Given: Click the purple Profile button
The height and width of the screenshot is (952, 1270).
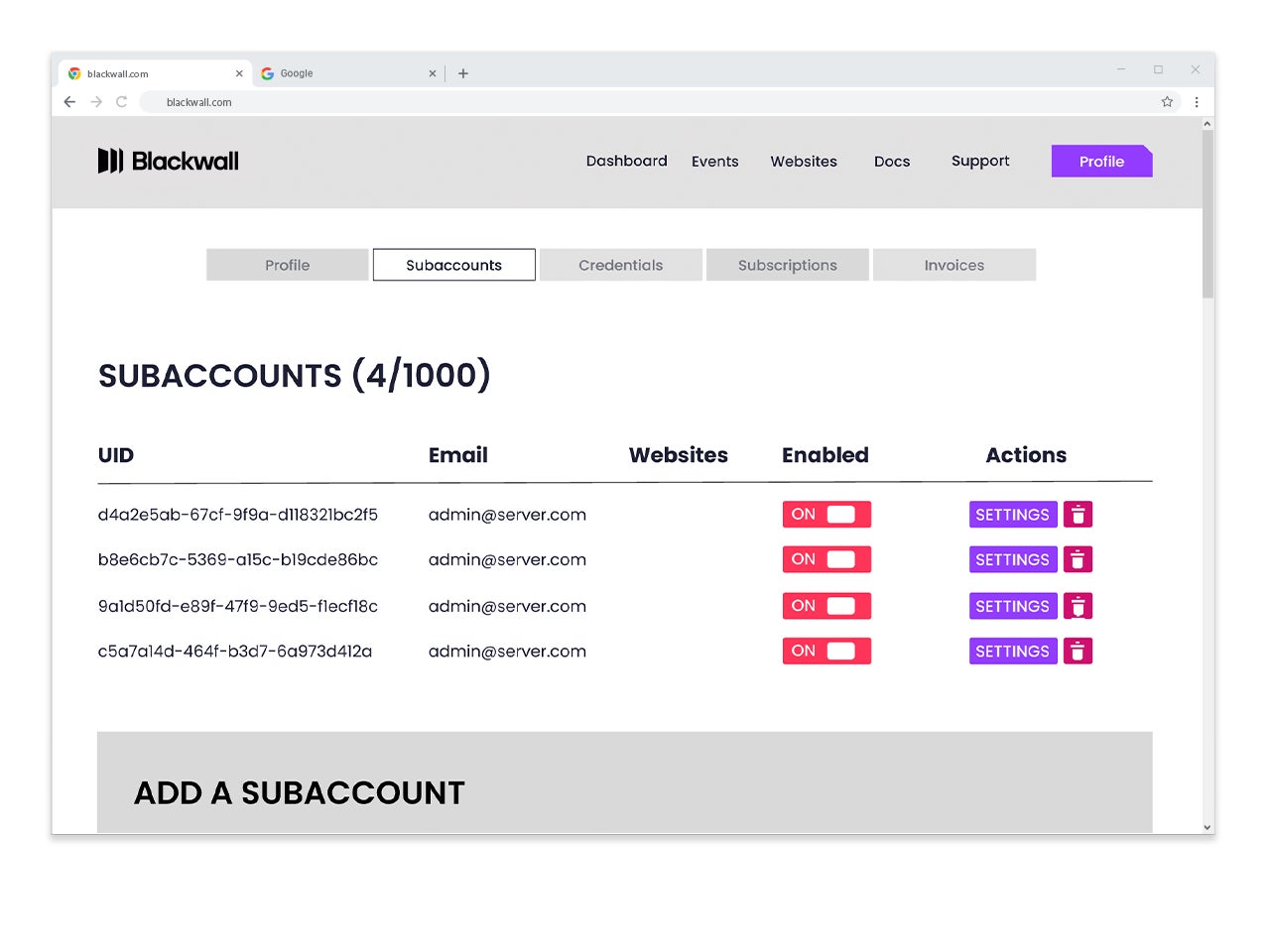Looking at the screenshot, I should 1102,162.
